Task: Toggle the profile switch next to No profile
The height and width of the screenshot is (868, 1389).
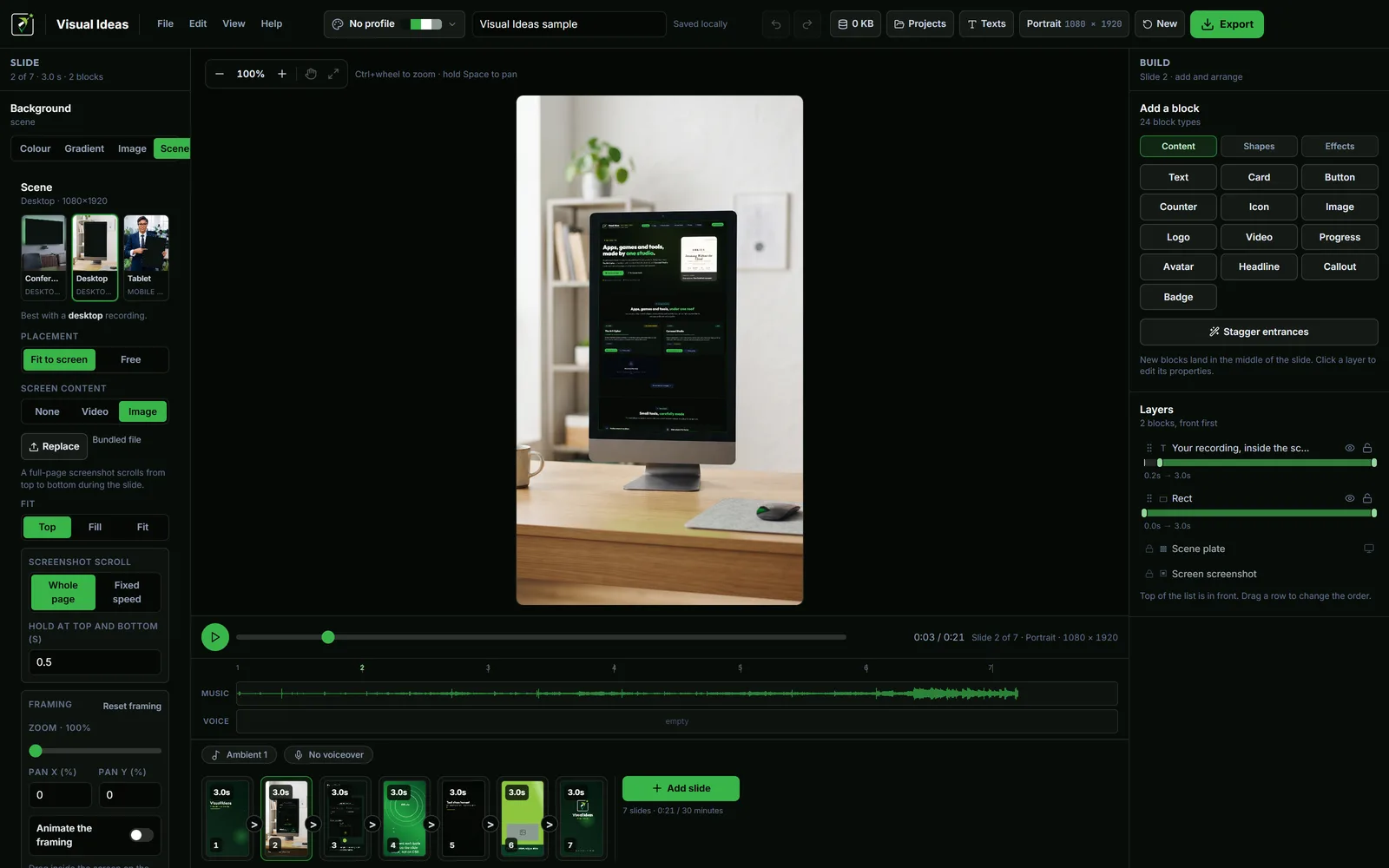Action: click(x=426, y=24)
